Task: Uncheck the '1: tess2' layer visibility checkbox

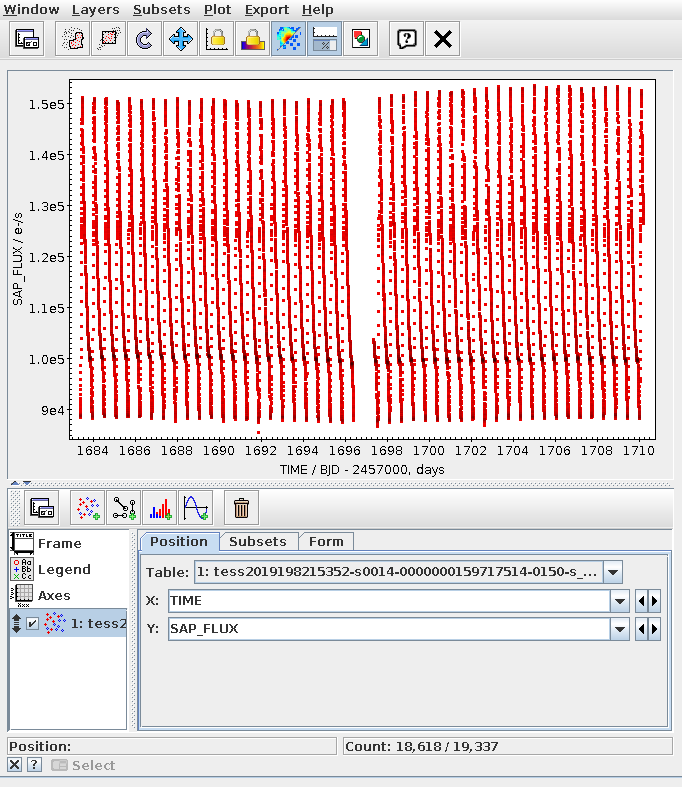Action: pyautogui.click(x=33, y=623)
